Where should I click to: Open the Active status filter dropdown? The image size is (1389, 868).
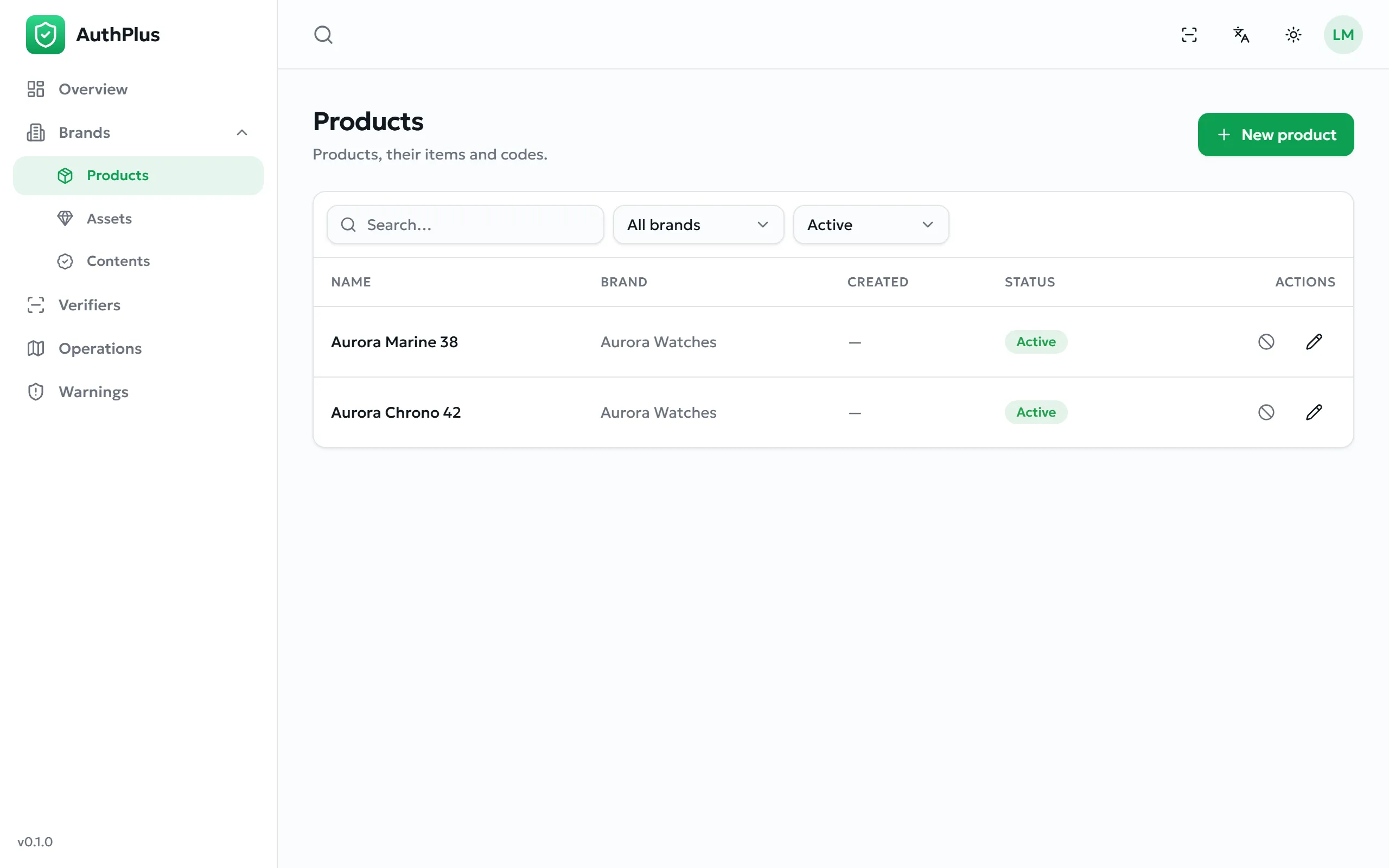(x=871, y=225)
